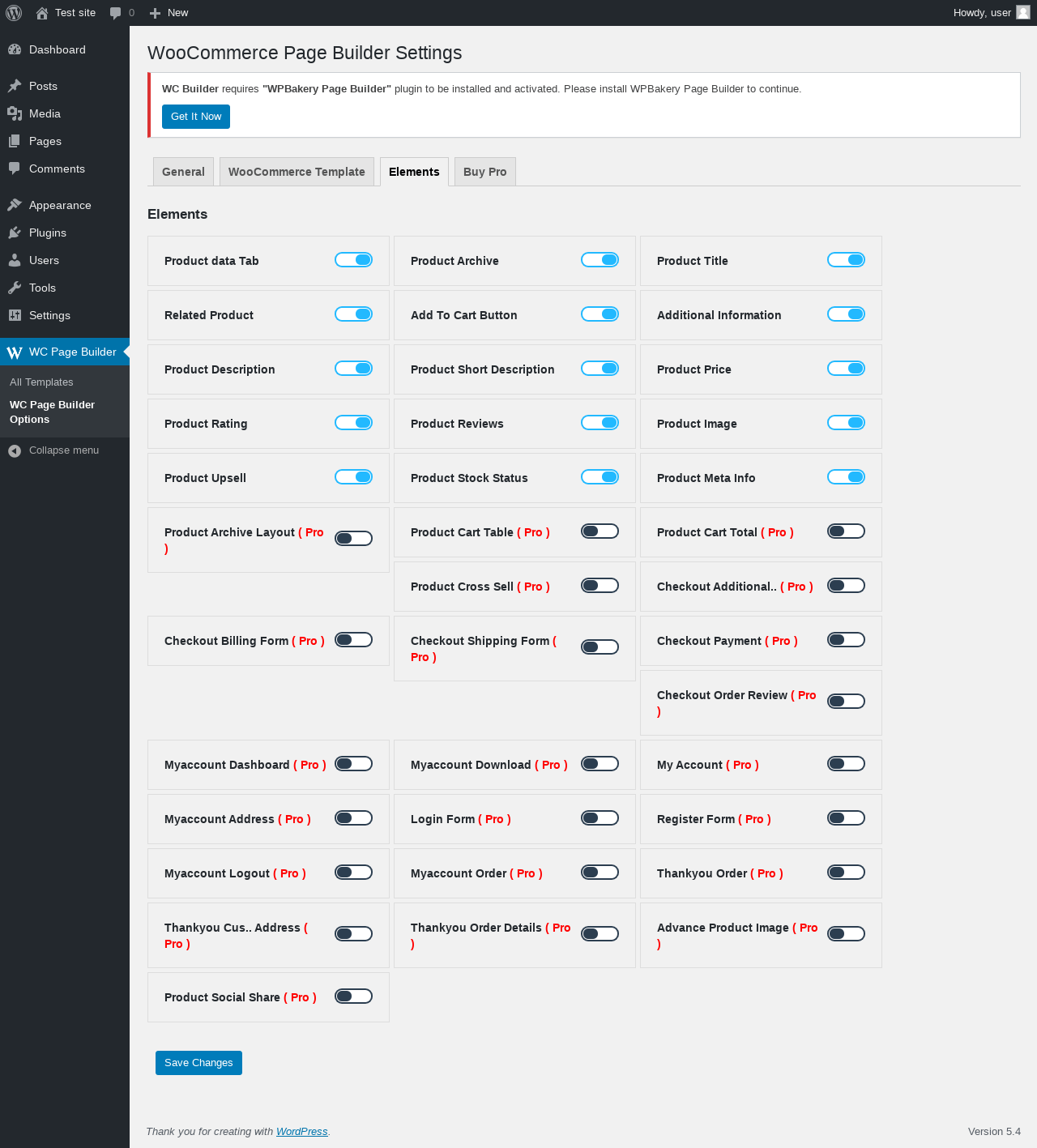
Task: Toggle Product Stock Status off
Action: pyautogui.click(x=600, y=477)
